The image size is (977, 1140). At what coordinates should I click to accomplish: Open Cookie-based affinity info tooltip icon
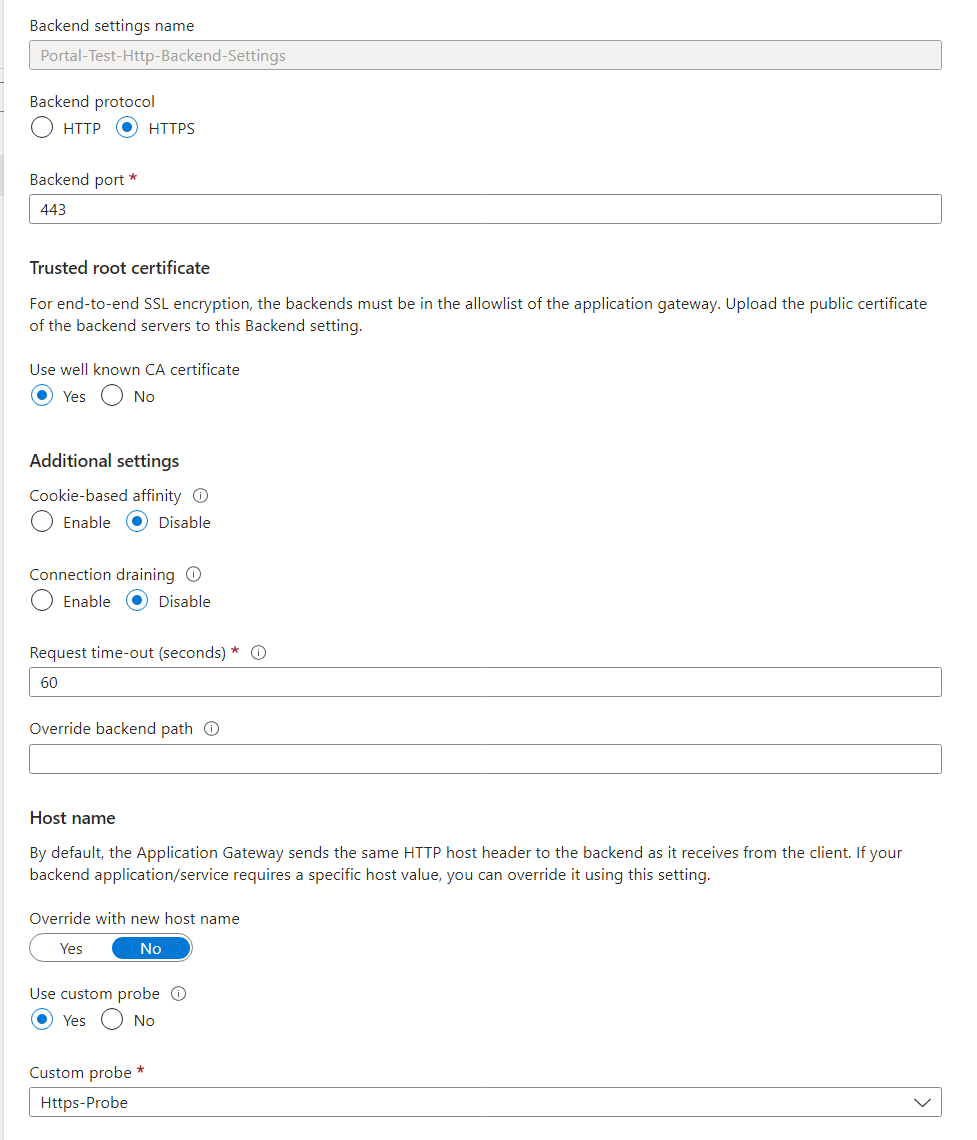click(x=201, y=496)
